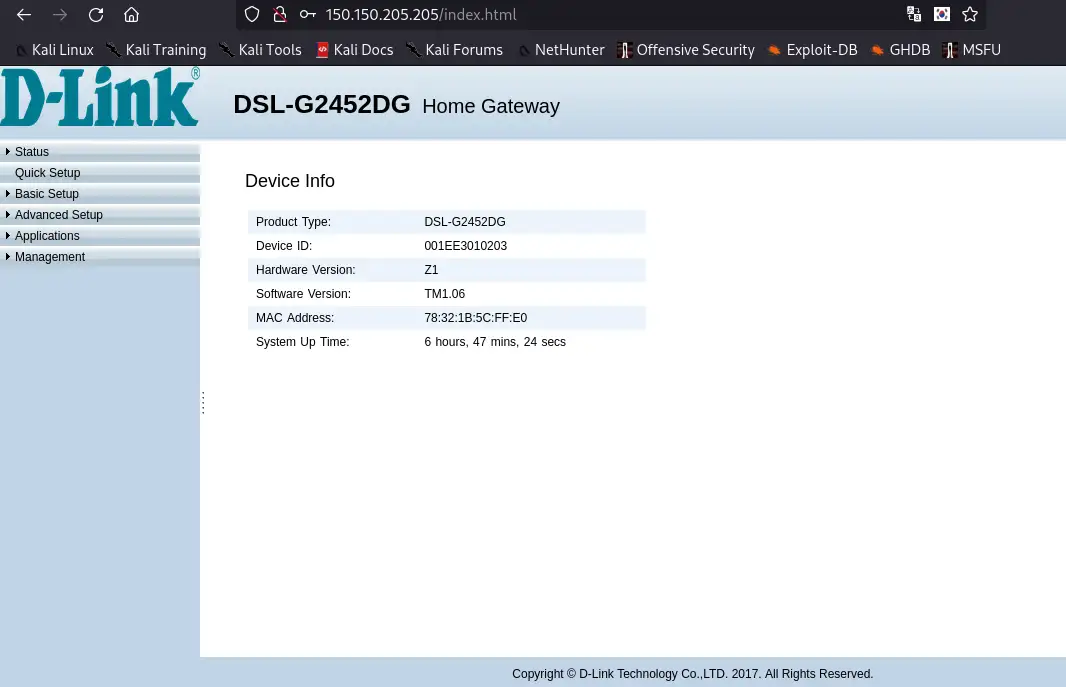Expand the Management section
The height and width of the screenshot is (687, 1066).
point(50,257)
